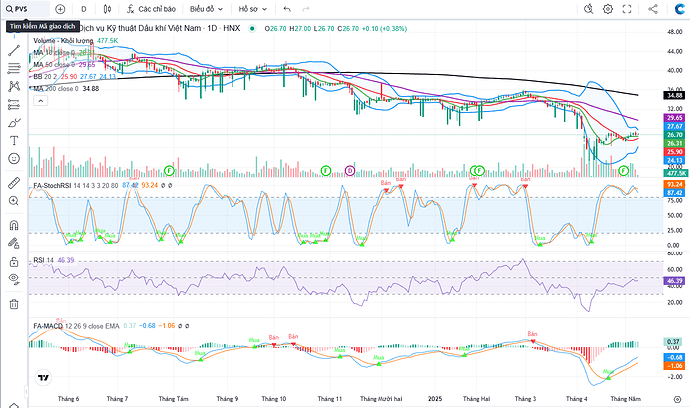Click the TradingView logo on chart
690x408 pixels.
(x=44, y=377)
